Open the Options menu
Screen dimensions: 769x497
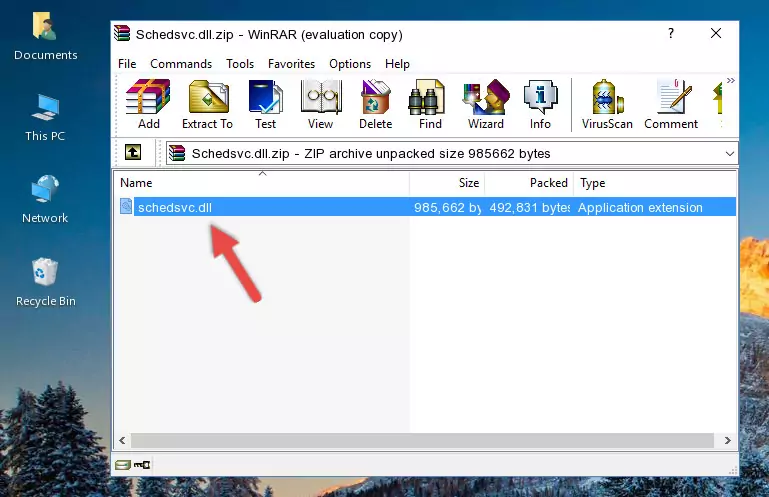(350, 64)
